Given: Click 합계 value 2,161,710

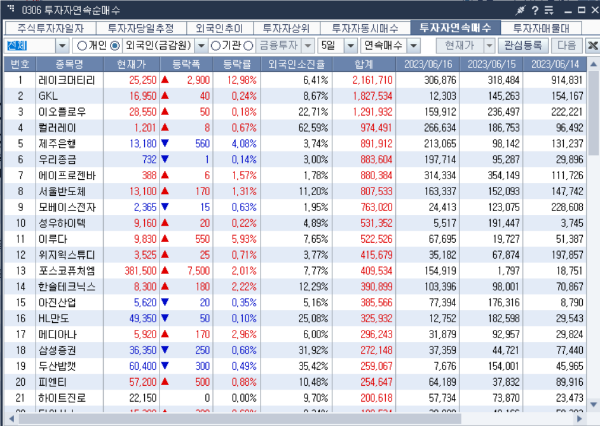Looking at the screenshot, I should [x=372, y=80].
